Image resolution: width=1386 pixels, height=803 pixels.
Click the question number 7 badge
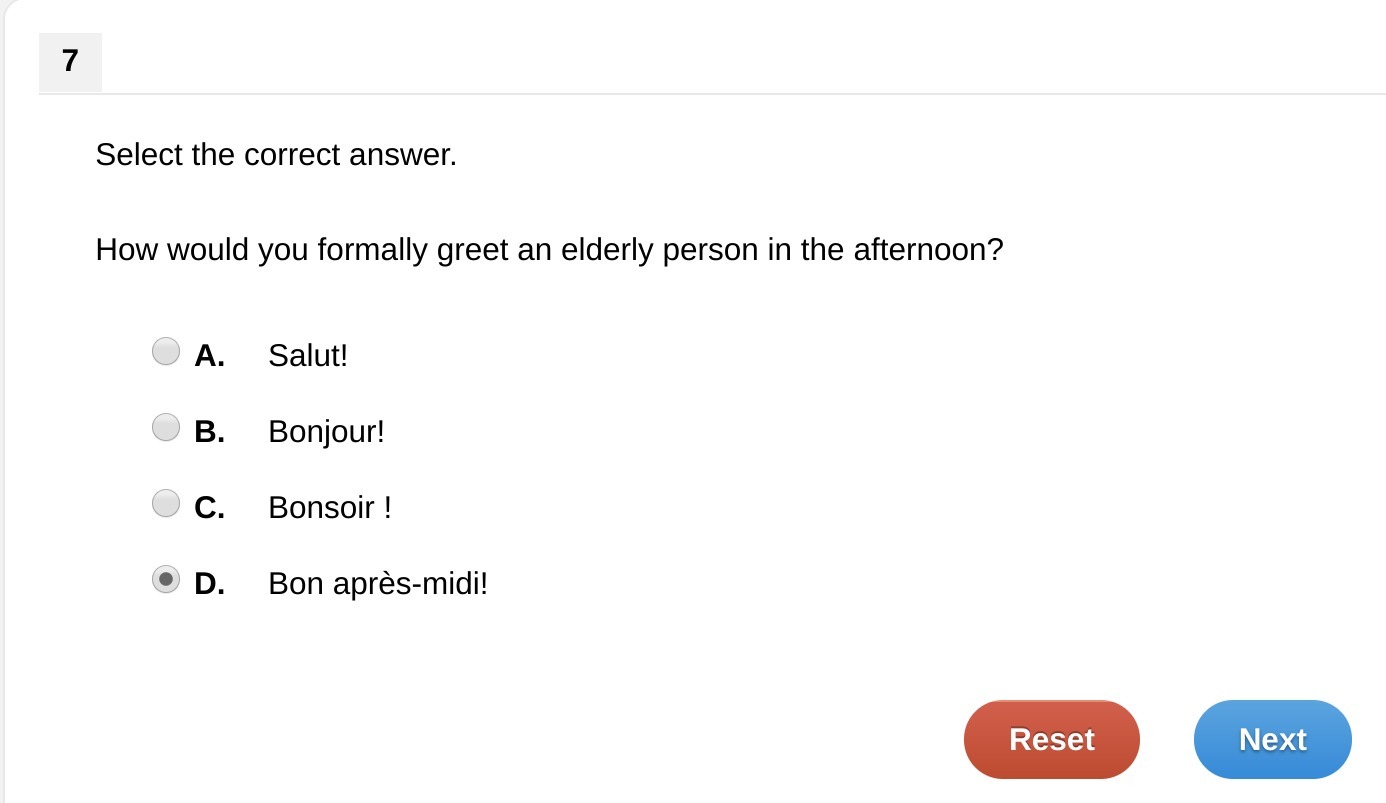(70, 62)
